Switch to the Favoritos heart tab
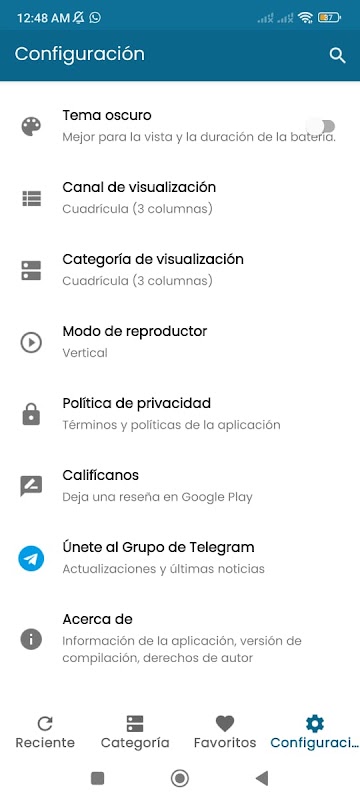Image resolution: width=360 pixels, height=800 pixels. [x=225, y=732]
